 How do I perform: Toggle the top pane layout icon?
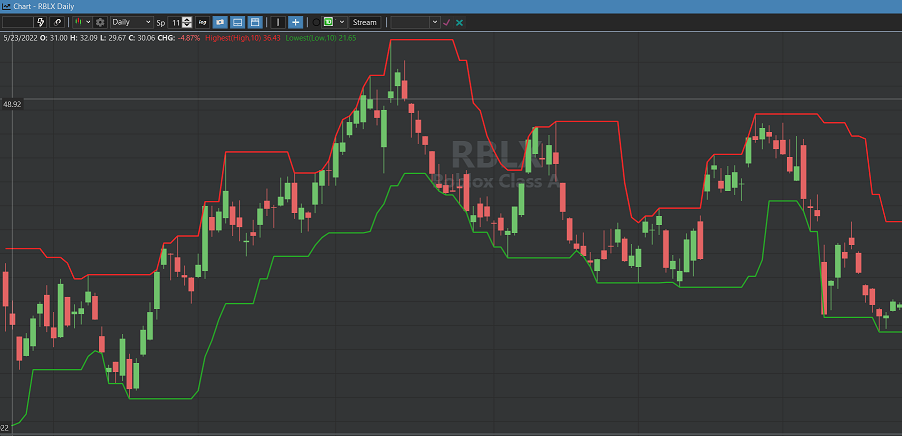tap(255, 22)
